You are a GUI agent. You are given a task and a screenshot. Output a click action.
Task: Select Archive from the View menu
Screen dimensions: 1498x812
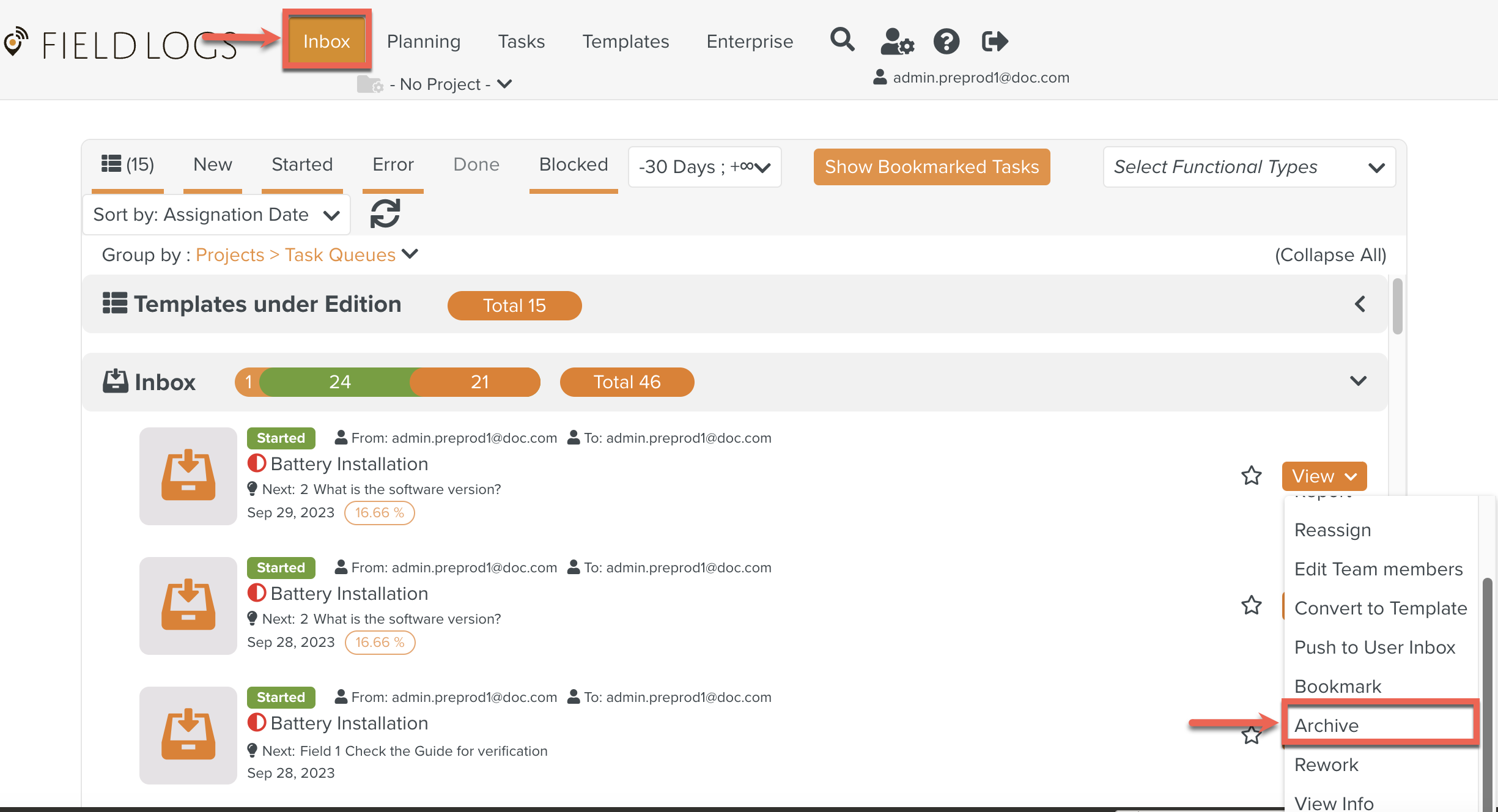coord(1326,725)
